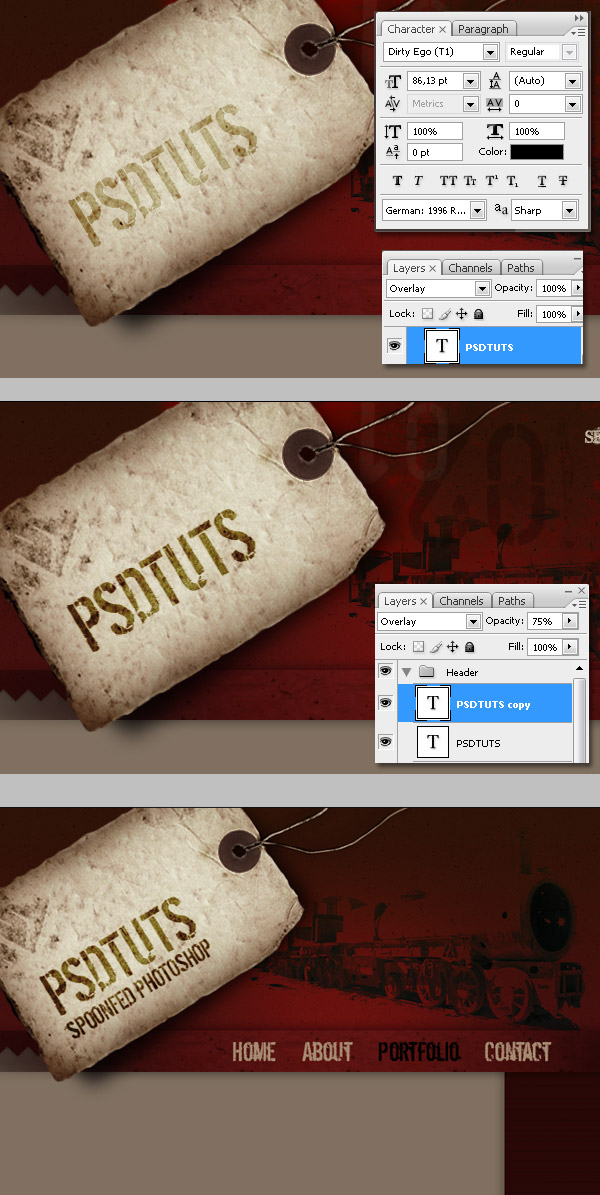Lock image pixels in the 75% opacity Layers panel
This screenshot has width=600, height=1195.
[436, 646]
